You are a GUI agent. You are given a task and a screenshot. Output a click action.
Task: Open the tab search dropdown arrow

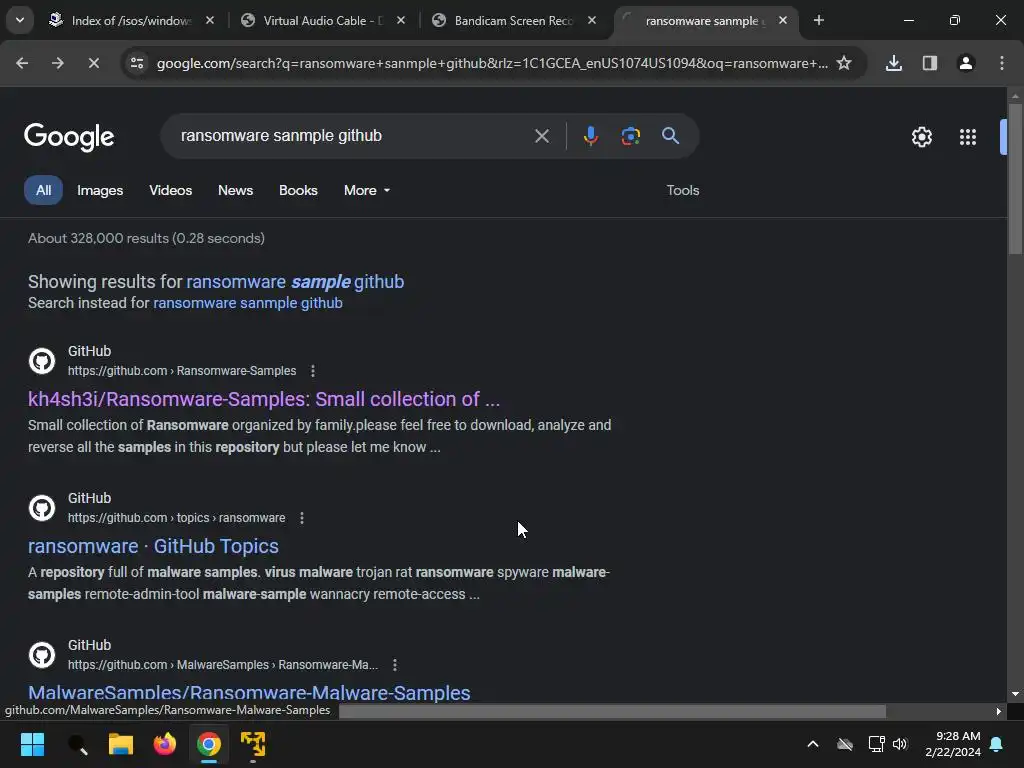20,20
